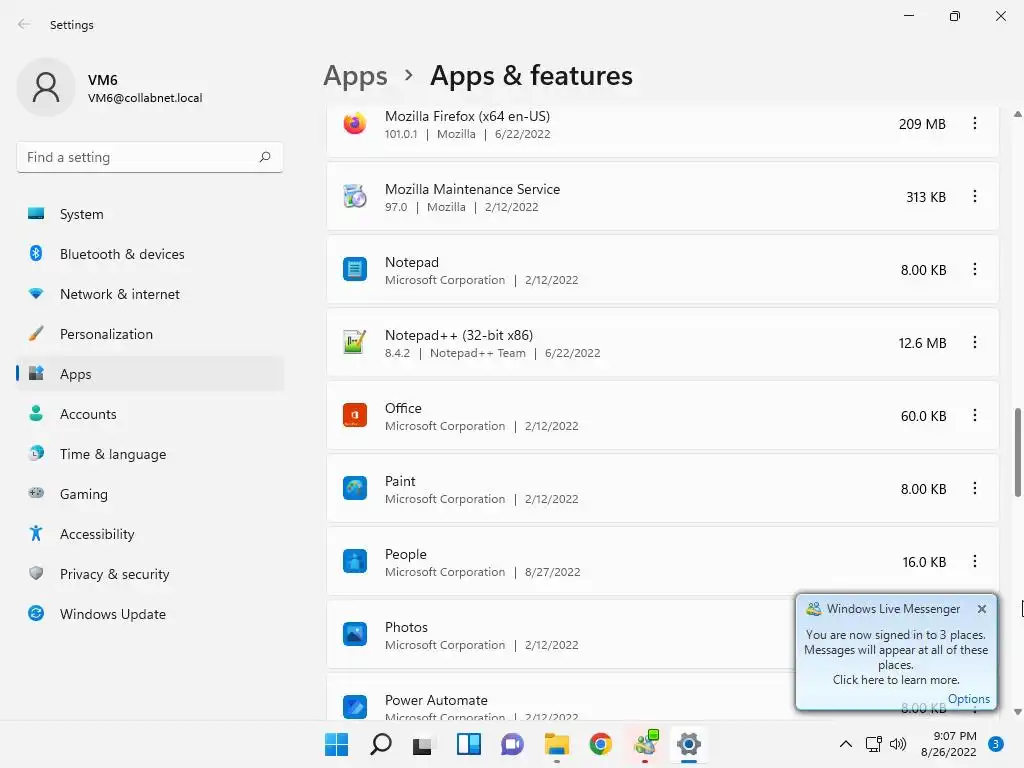Viewport: 1024px width, 768px height.
Task: Click the Mozilla Maintenance Service icon
Action: click(x=355, y=197)
